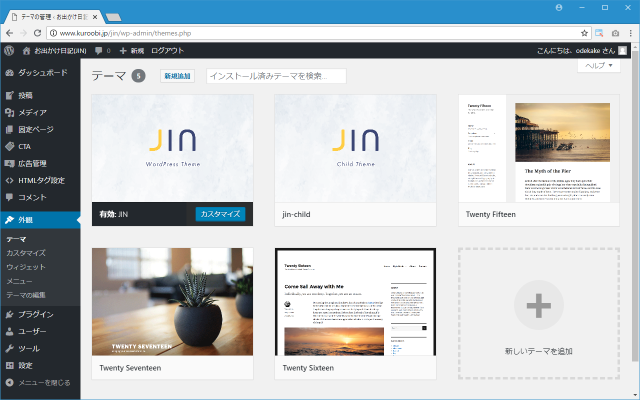Focus the installed themes search field

(x=275, y=76)
